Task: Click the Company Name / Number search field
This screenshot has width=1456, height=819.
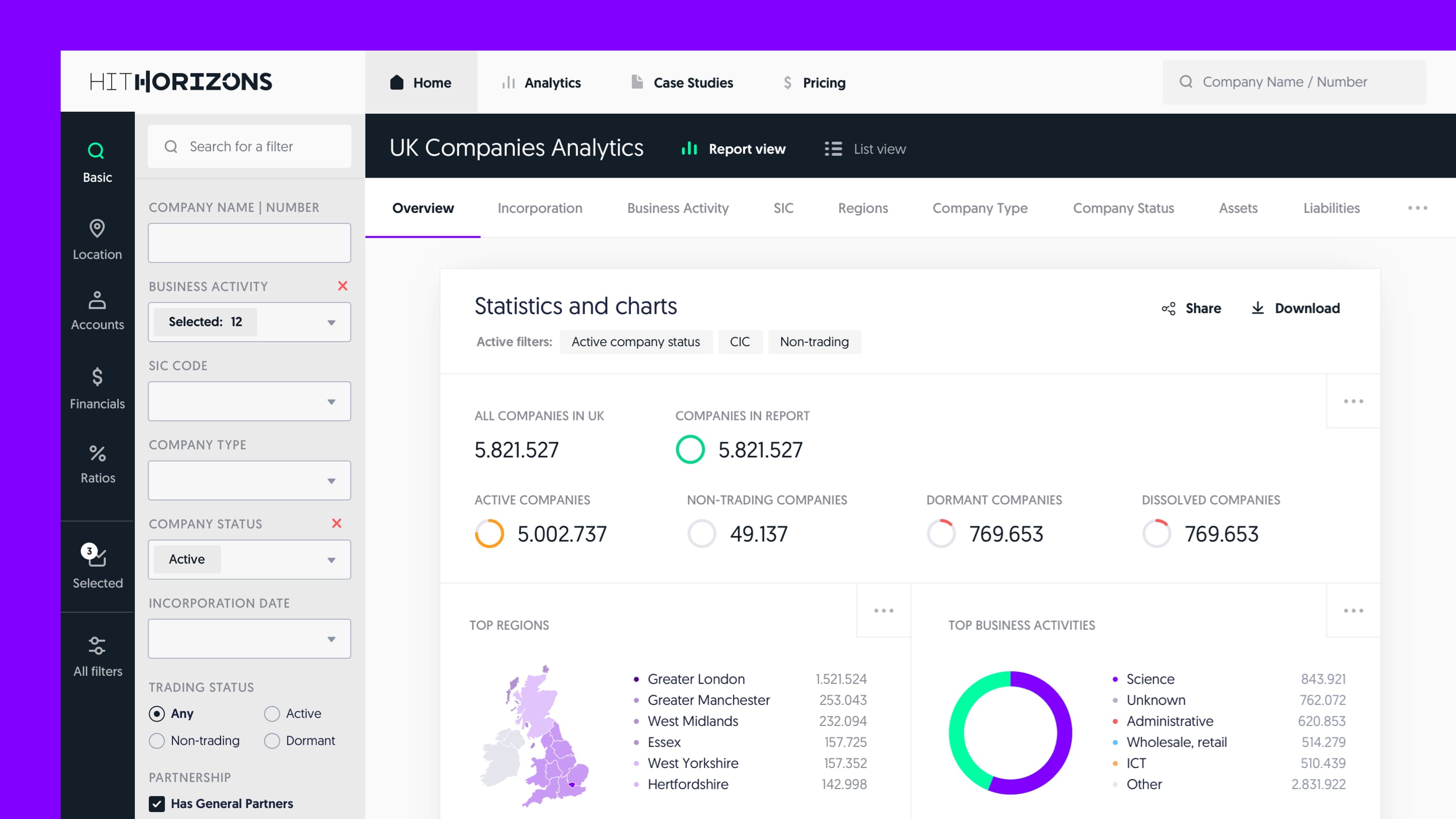Action: [1294, 82]
